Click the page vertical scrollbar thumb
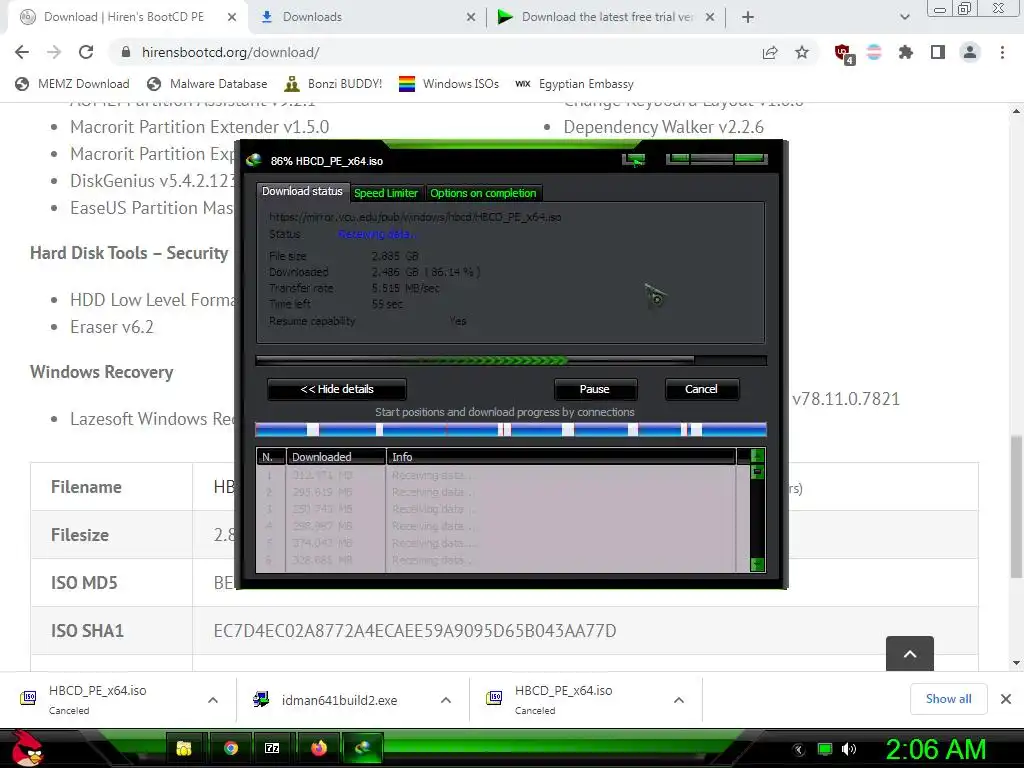The height and width of the screenshot is (768, 1024). click(1016, 507)
